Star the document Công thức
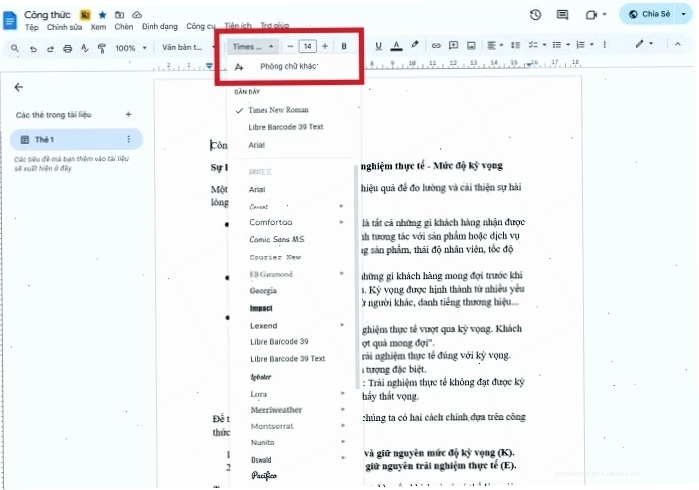This screenshot has width=699, height=490. (103, 15)
